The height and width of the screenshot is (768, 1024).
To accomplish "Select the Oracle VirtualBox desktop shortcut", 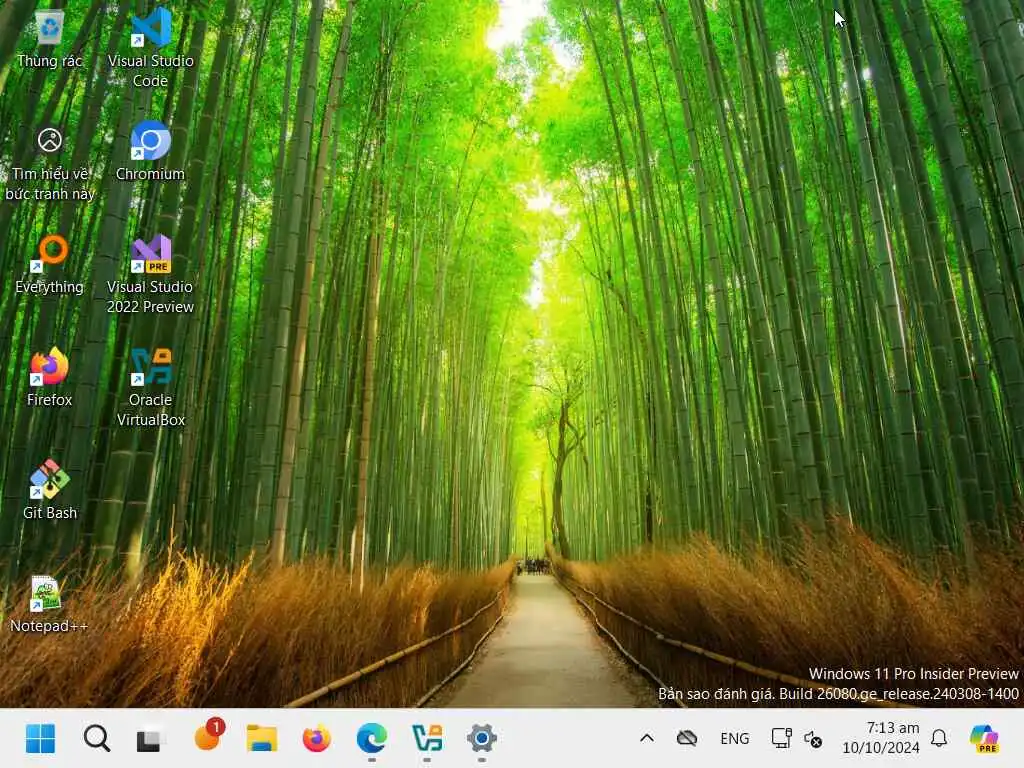I will click(x=150, y=388).
